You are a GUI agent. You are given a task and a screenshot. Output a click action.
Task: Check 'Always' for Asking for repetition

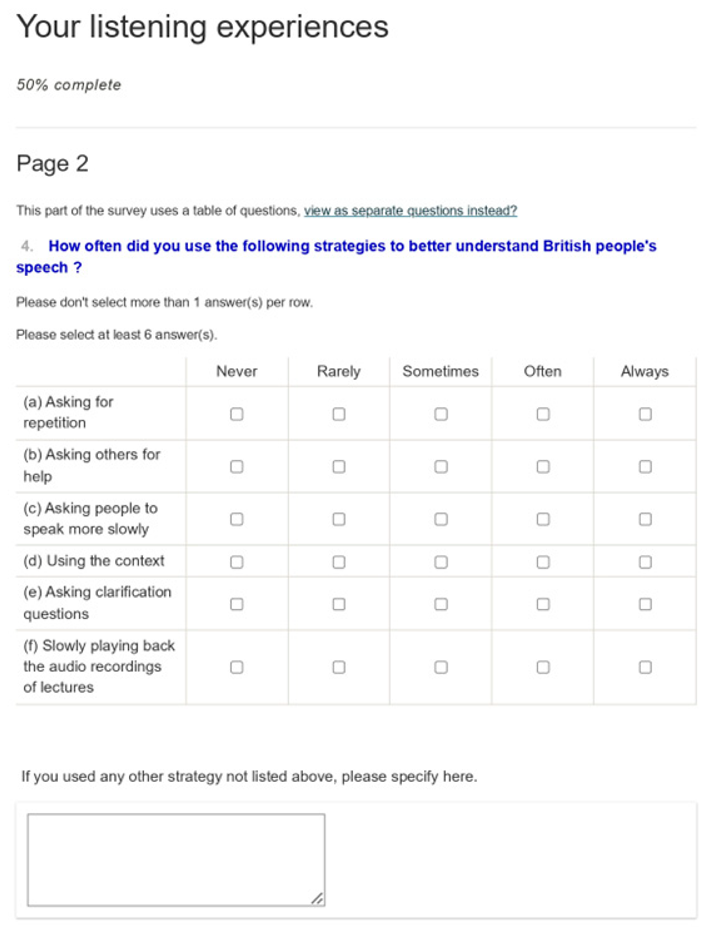click(645, 413)
